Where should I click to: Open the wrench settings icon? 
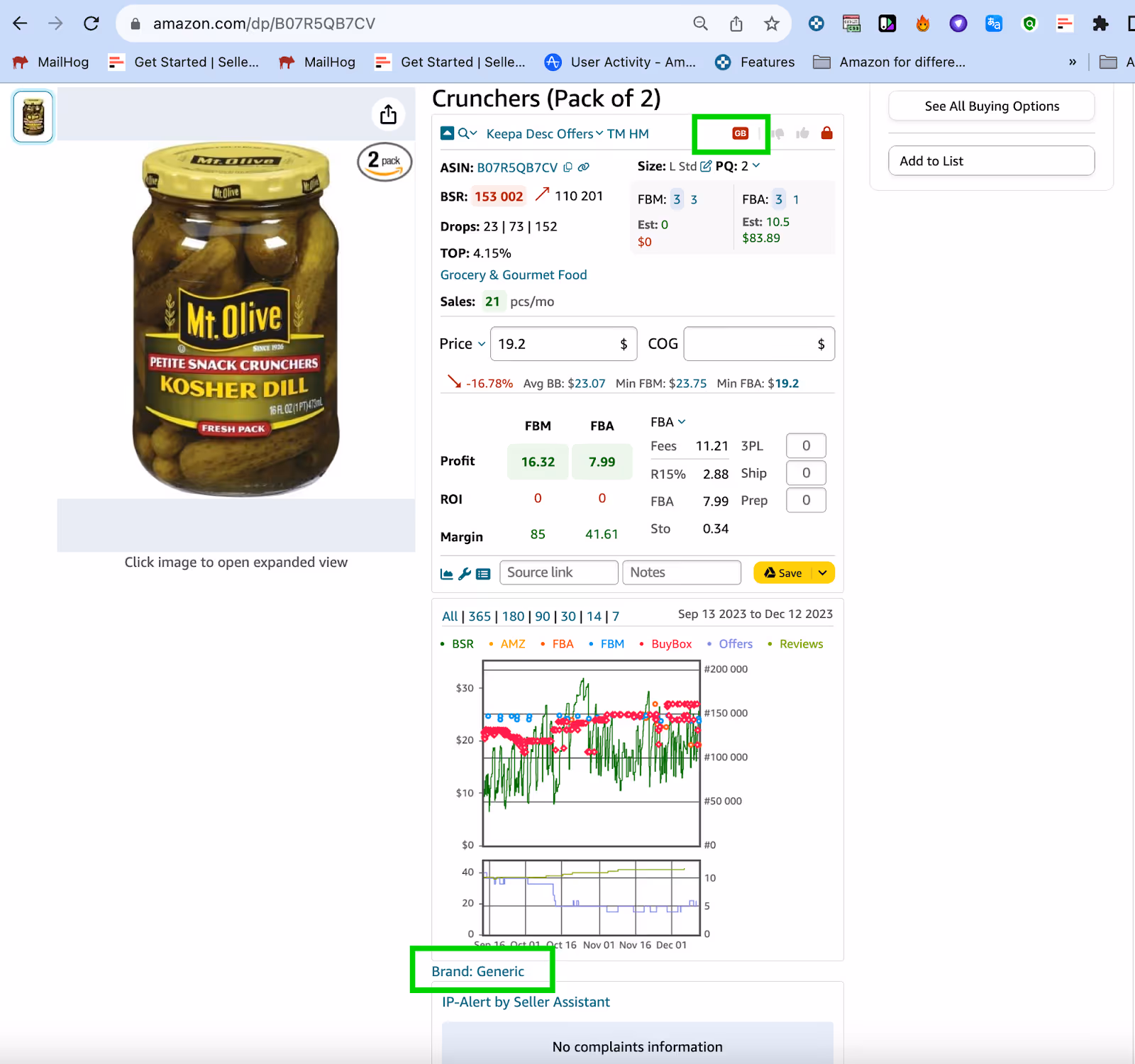coord(465,574)
